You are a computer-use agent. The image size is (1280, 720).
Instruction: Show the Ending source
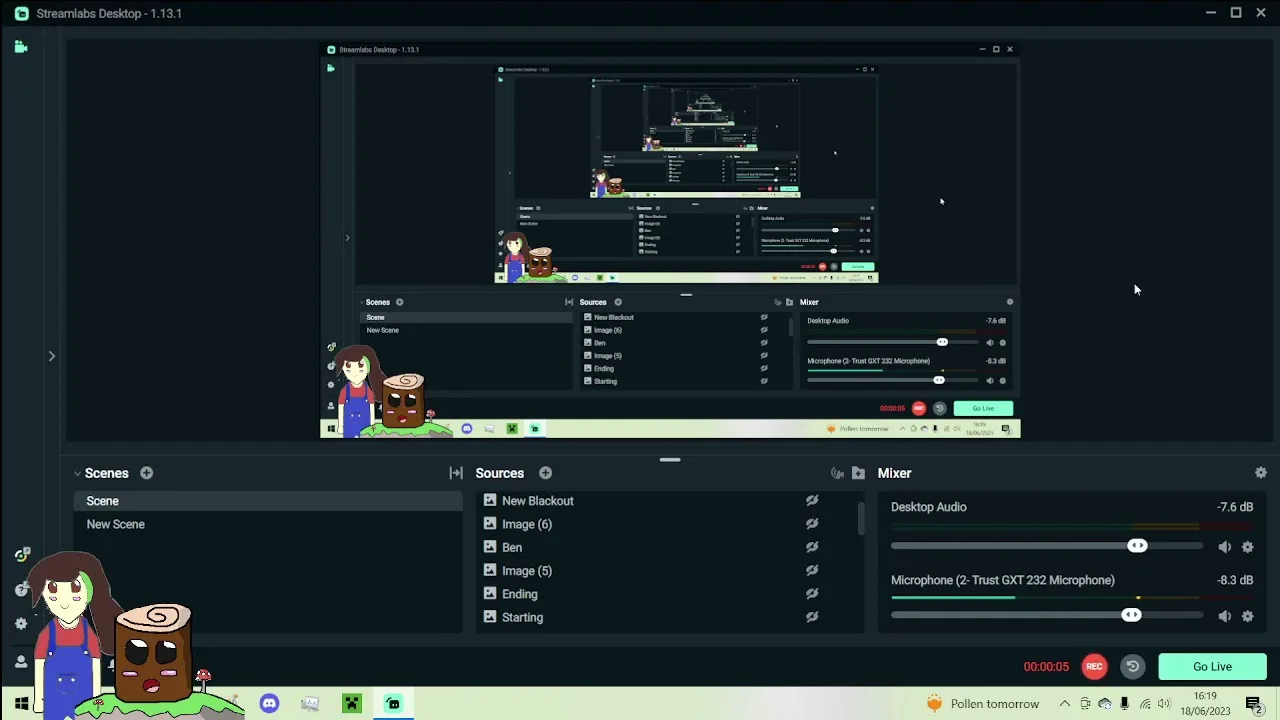pyautogui.click(x=812, y=594)
